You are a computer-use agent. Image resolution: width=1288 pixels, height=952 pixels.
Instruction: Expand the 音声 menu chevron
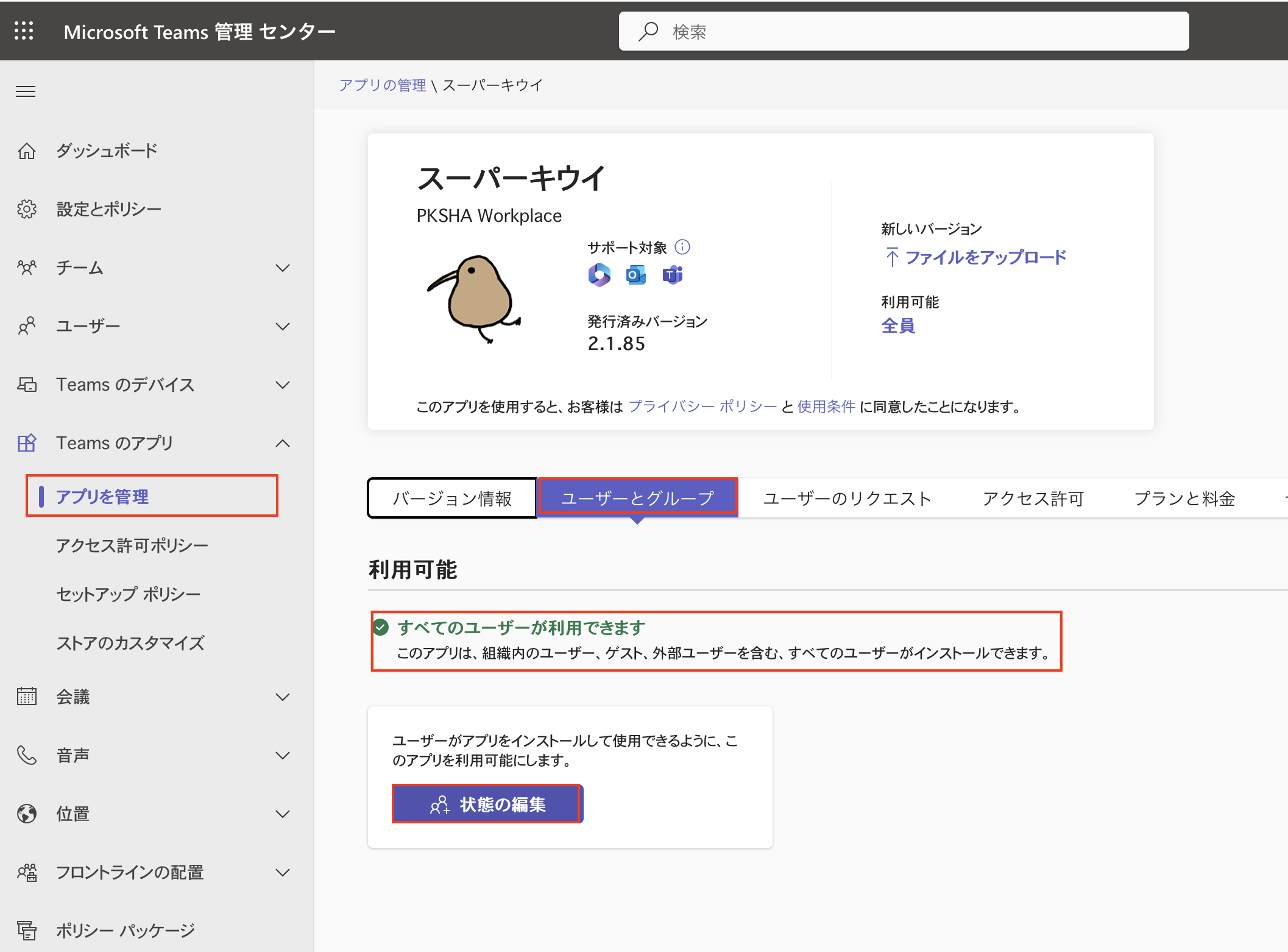click(x=283, y=755)
